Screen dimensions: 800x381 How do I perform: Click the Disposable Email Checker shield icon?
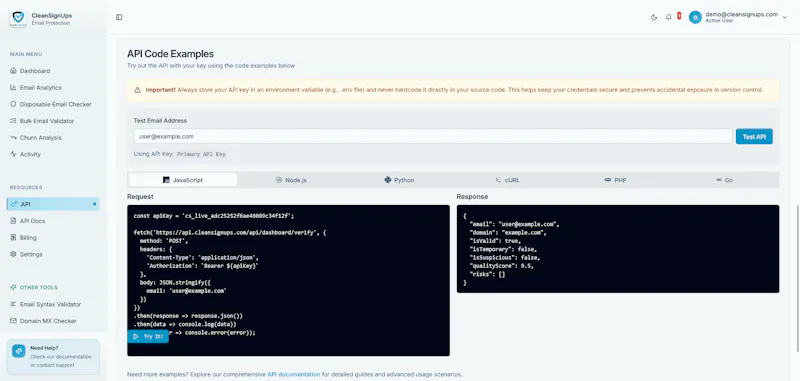point(13,104)
